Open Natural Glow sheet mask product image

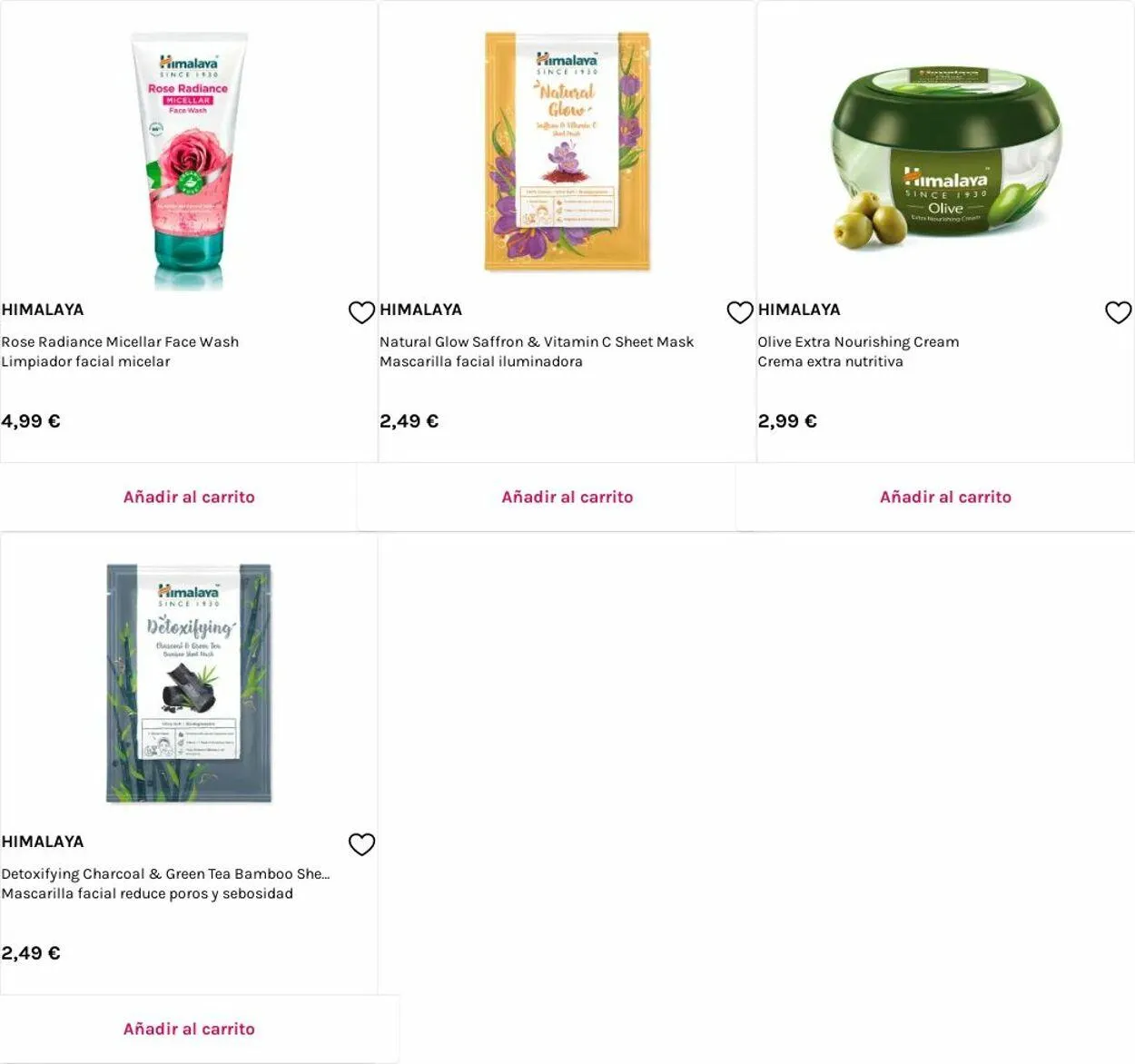coord(567,152)
